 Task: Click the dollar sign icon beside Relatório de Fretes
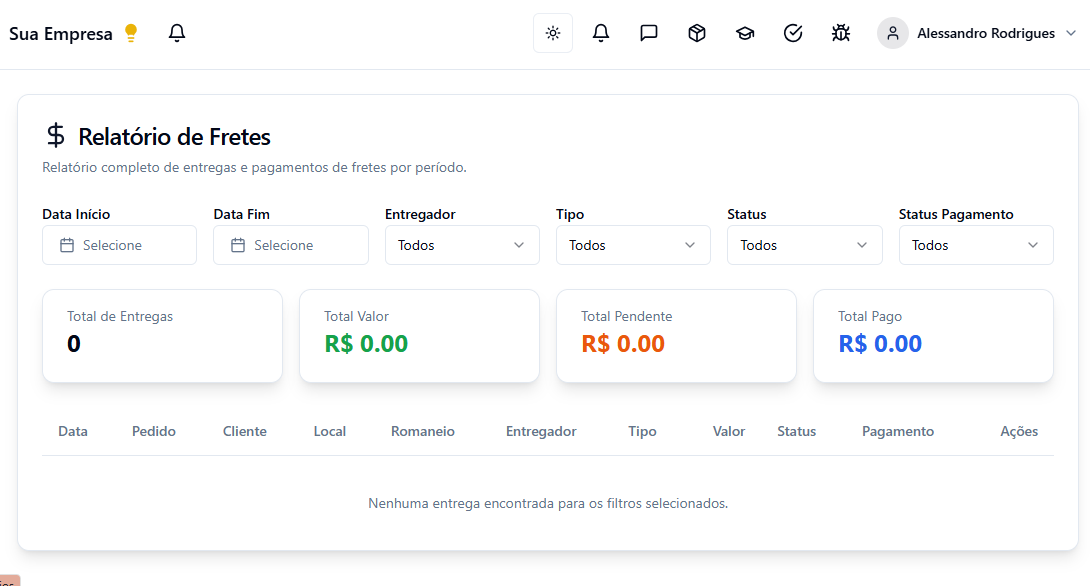coord(56,136)
